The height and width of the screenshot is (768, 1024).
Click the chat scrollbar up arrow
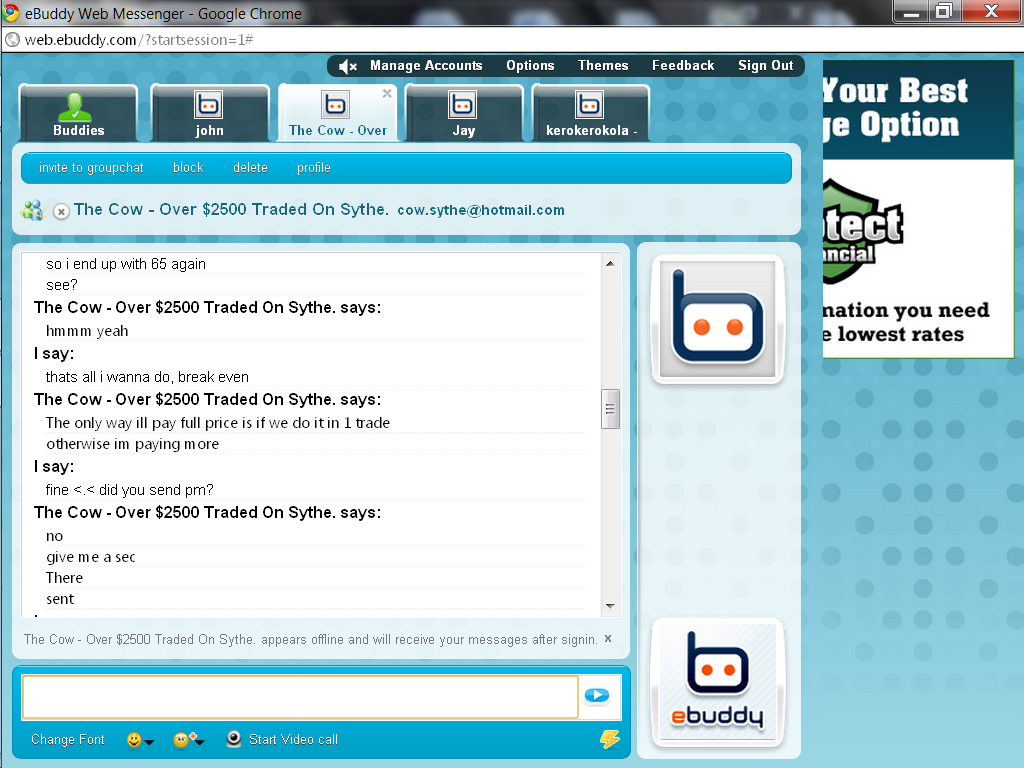pyautogui.click(x=610, y=264)
